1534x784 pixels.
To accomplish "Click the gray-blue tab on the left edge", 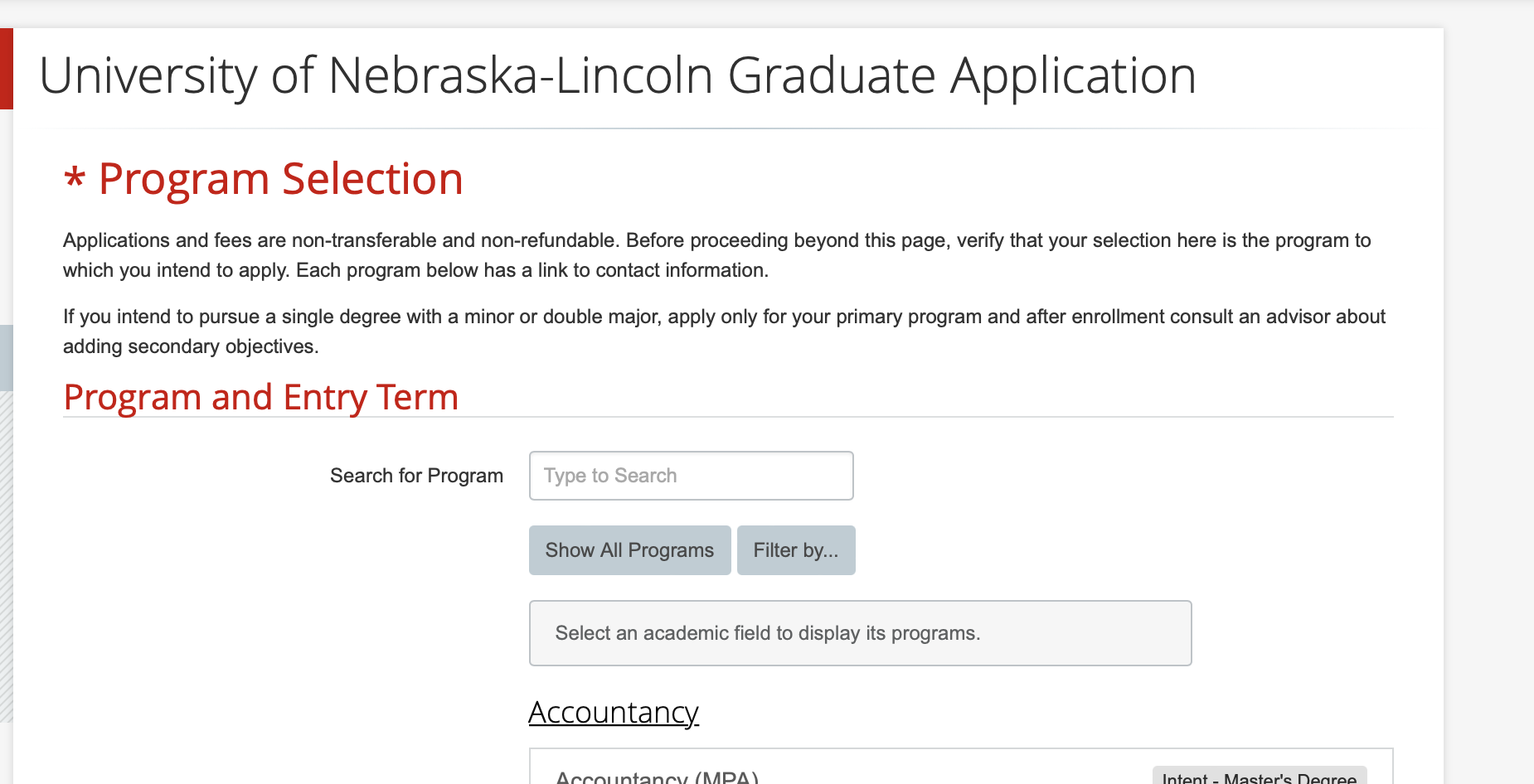I will 6,357.
